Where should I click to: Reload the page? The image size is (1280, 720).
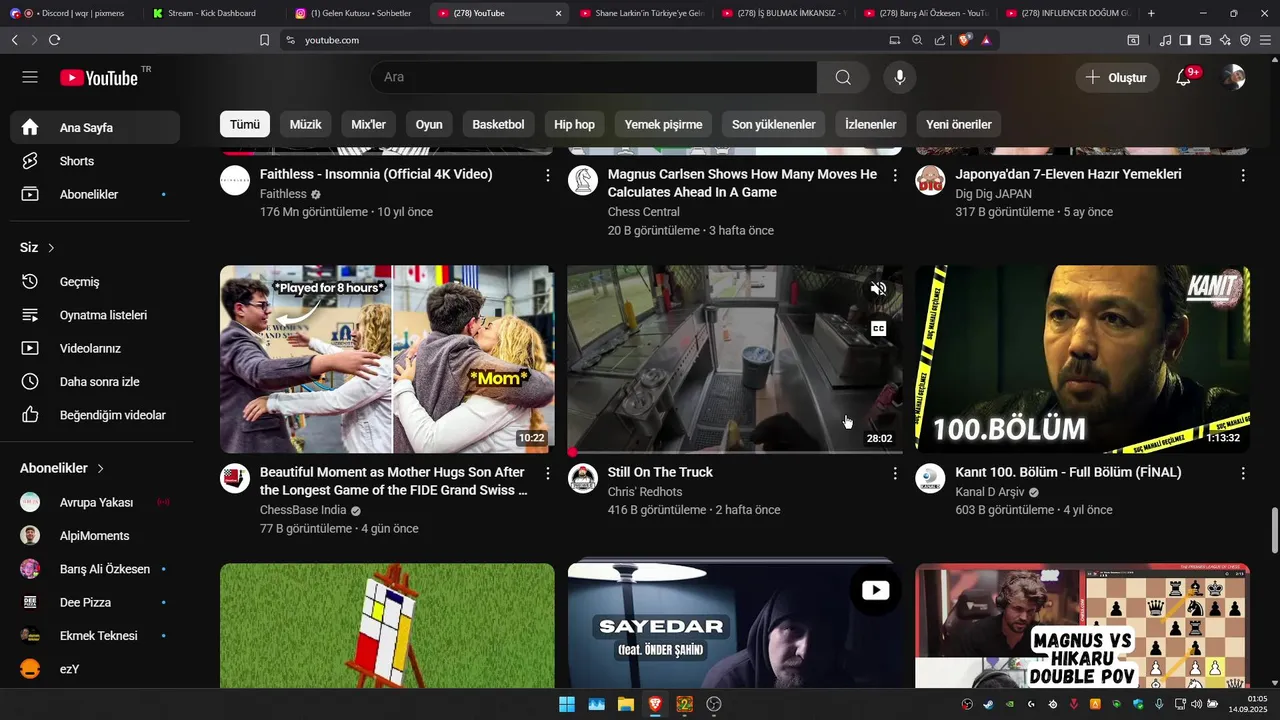54,40
